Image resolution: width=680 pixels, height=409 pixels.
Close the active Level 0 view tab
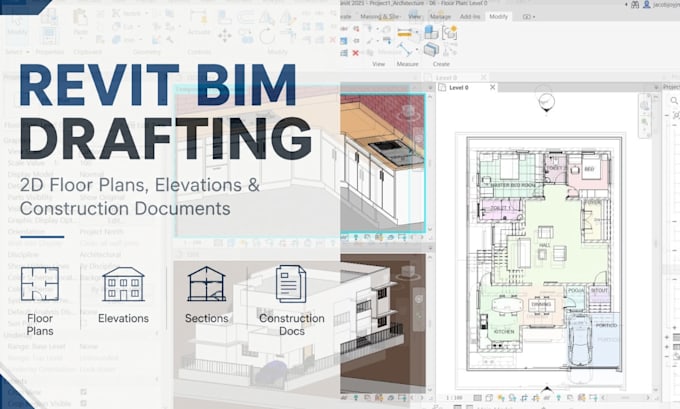point(492,87)
